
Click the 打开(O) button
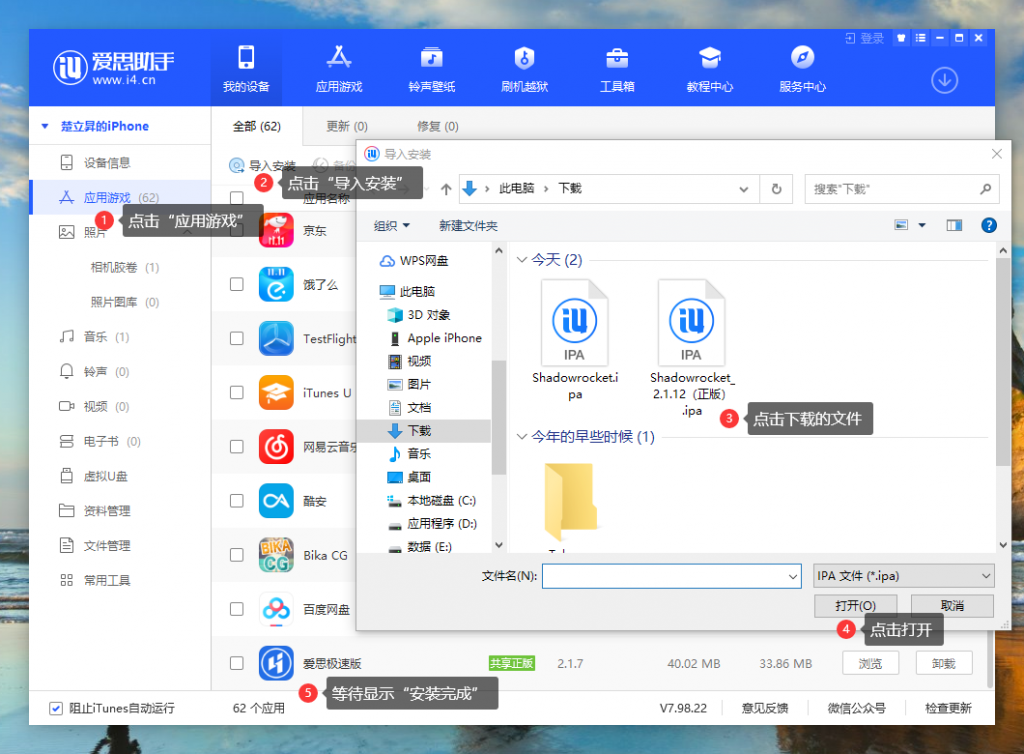coord(855,606)
